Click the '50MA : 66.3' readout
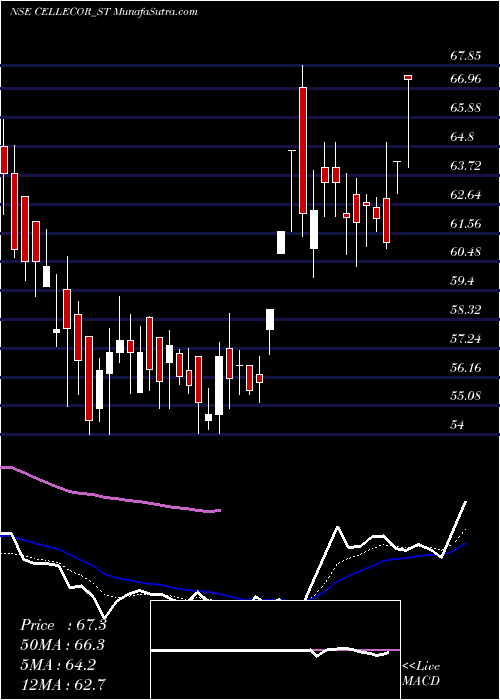 click(63, 645)
